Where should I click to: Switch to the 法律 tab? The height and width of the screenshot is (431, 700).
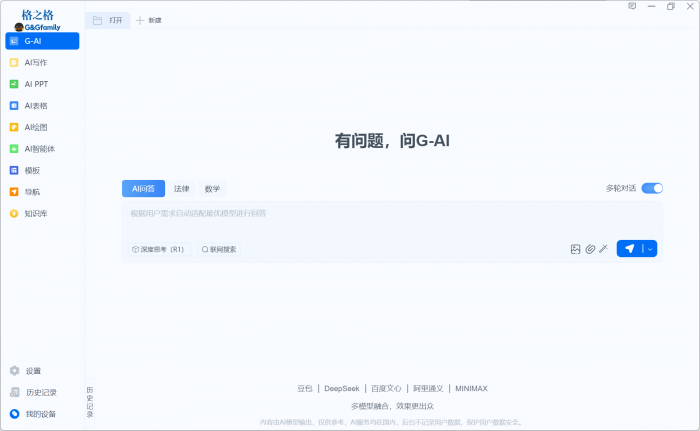(181, 188)
